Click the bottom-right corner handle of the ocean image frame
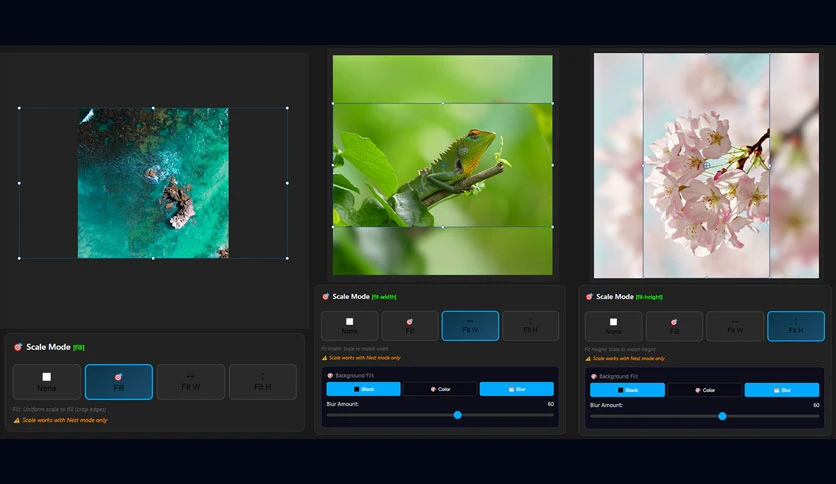 tap(287, 259)
